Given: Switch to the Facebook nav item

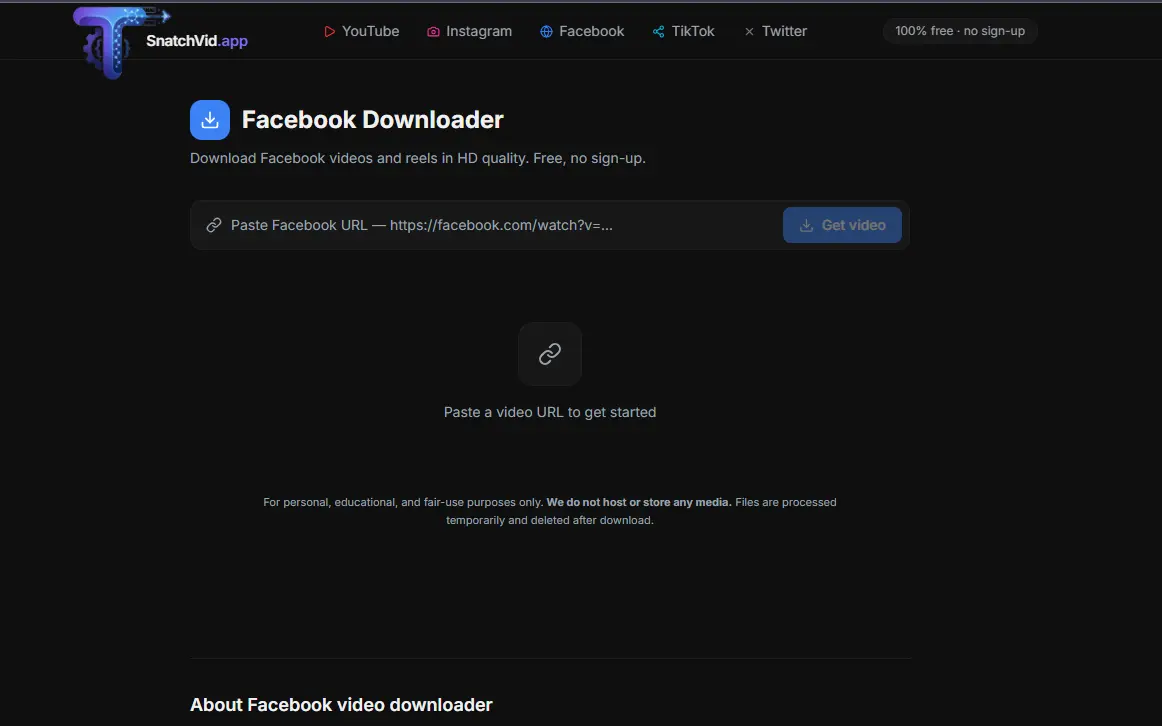Looking at the screenshot, I should pos(582,31).
